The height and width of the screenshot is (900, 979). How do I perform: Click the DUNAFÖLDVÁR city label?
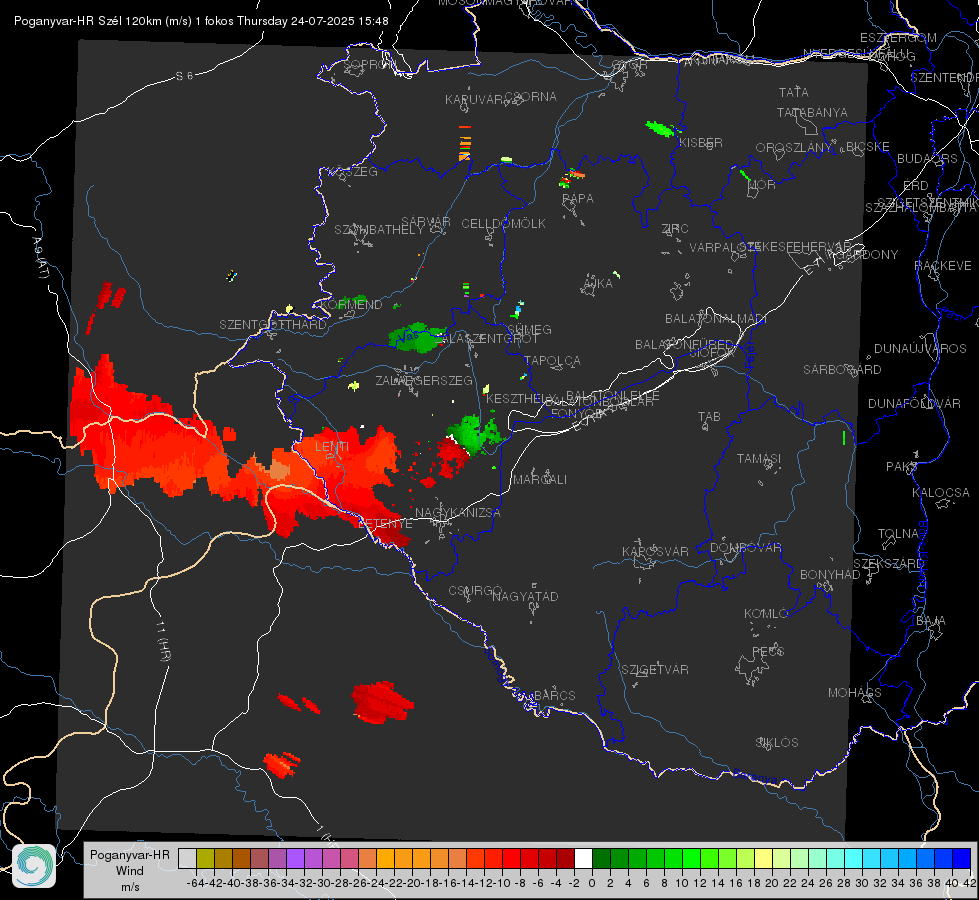[914, 403]
